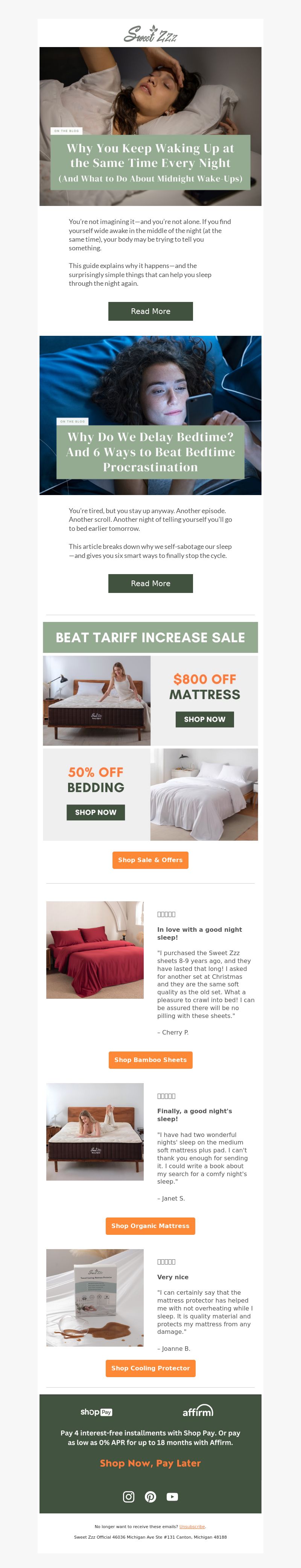Click the Affirm logo
Image resolution: width=301 pixels, height=1568 pixels.
click(x=198, y=1410)
